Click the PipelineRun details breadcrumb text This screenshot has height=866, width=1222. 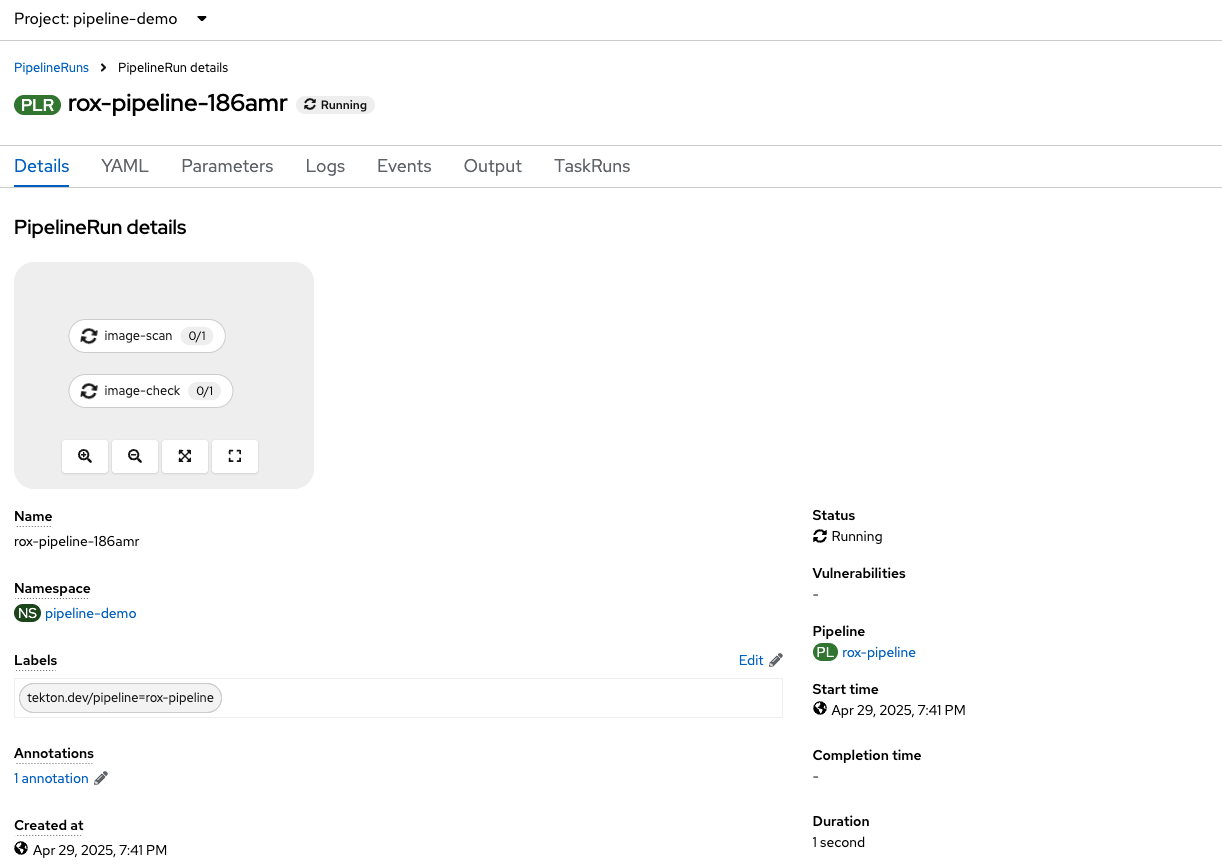[x=173, y=68]
